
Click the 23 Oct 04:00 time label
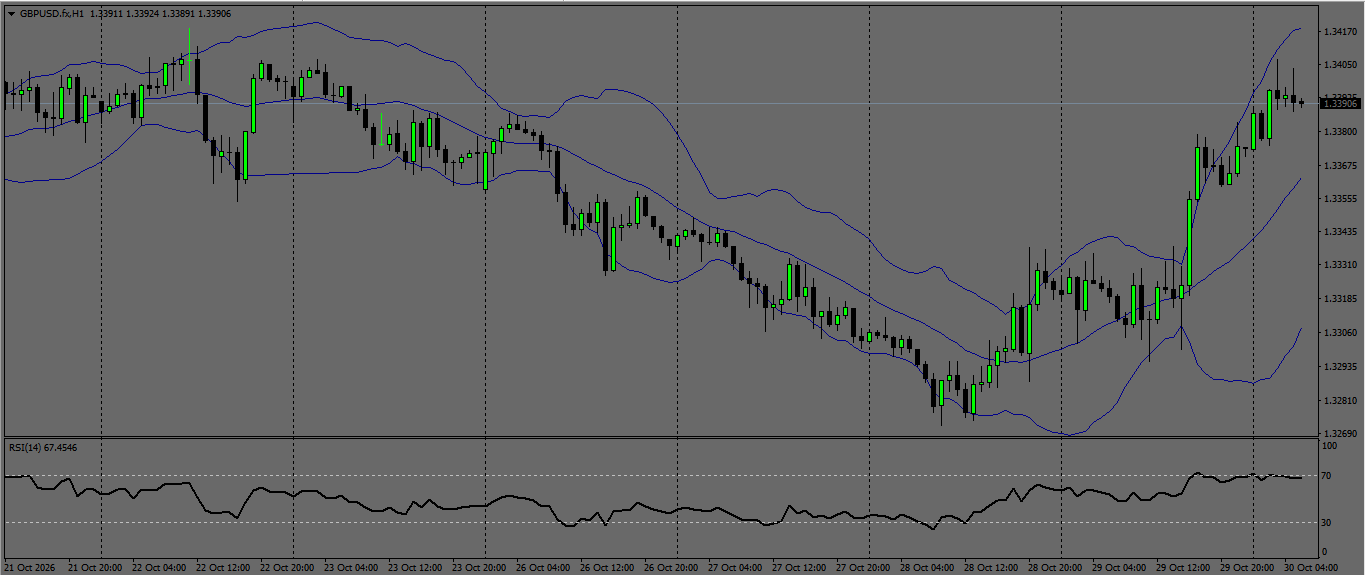(x=350, y=567)
